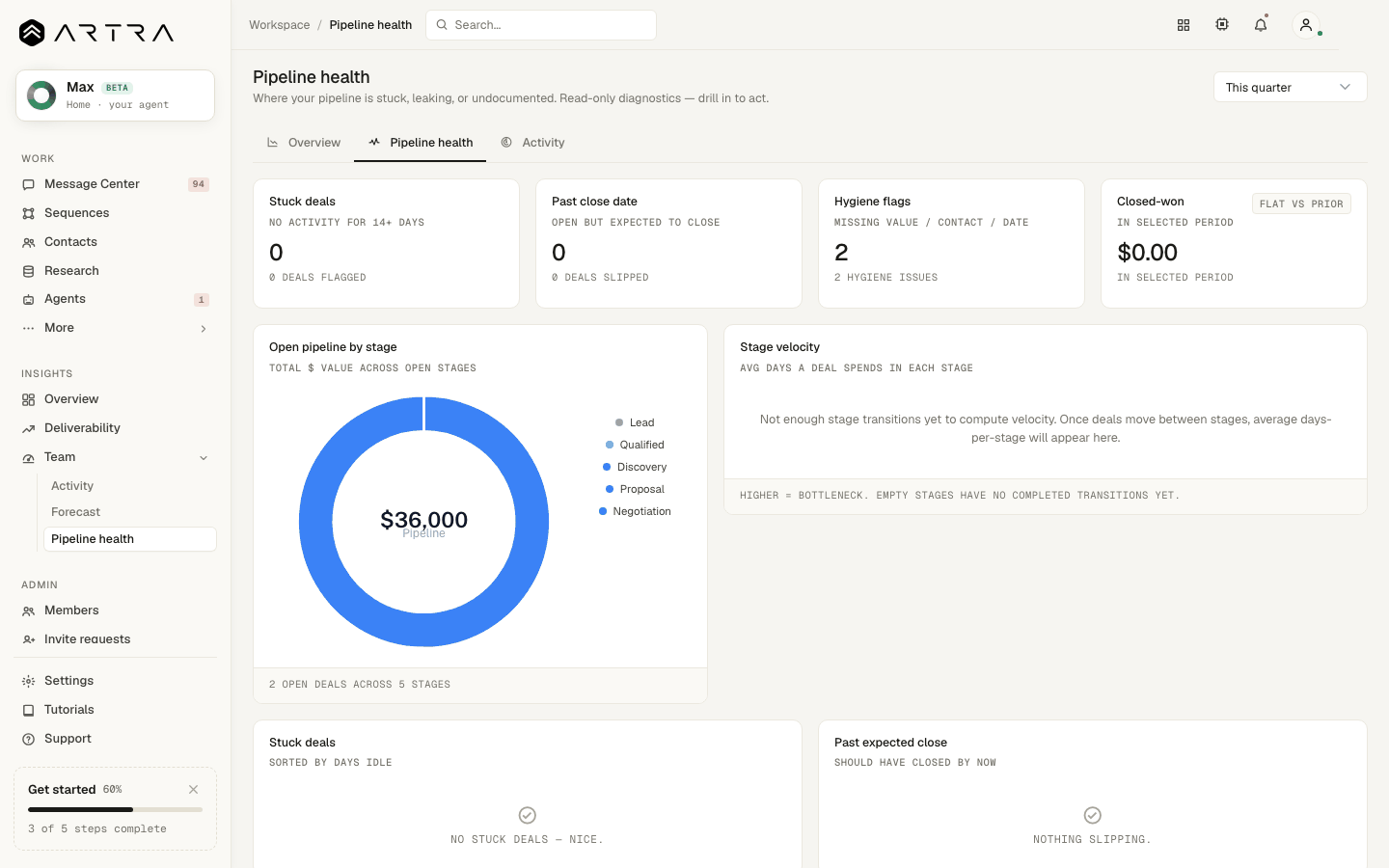Click the Hygiene flags card
Screen dimensions: 1389x868
[951, 243]
